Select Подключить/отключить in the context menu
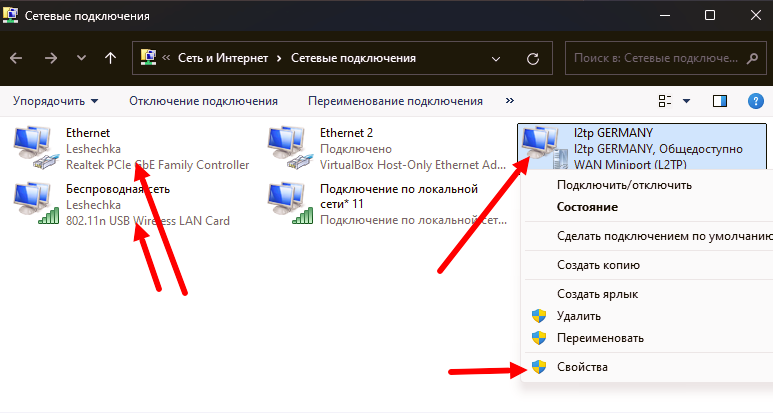 (x=624, y=184)
